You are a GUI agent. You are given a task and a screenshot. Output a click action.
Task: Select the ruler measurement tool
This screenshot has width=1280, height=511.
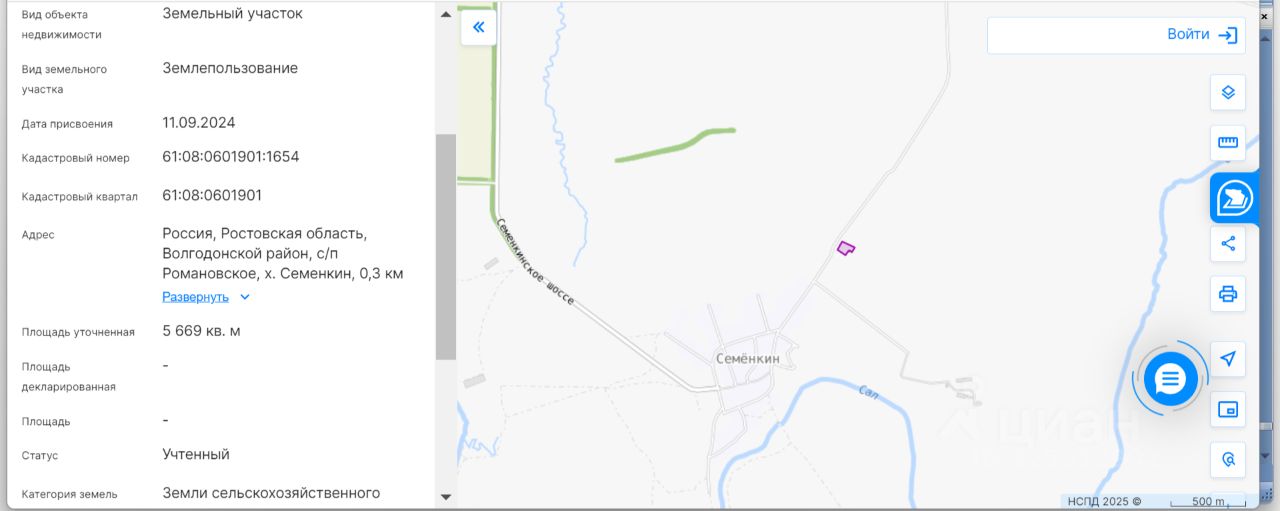pos(1228,143)
